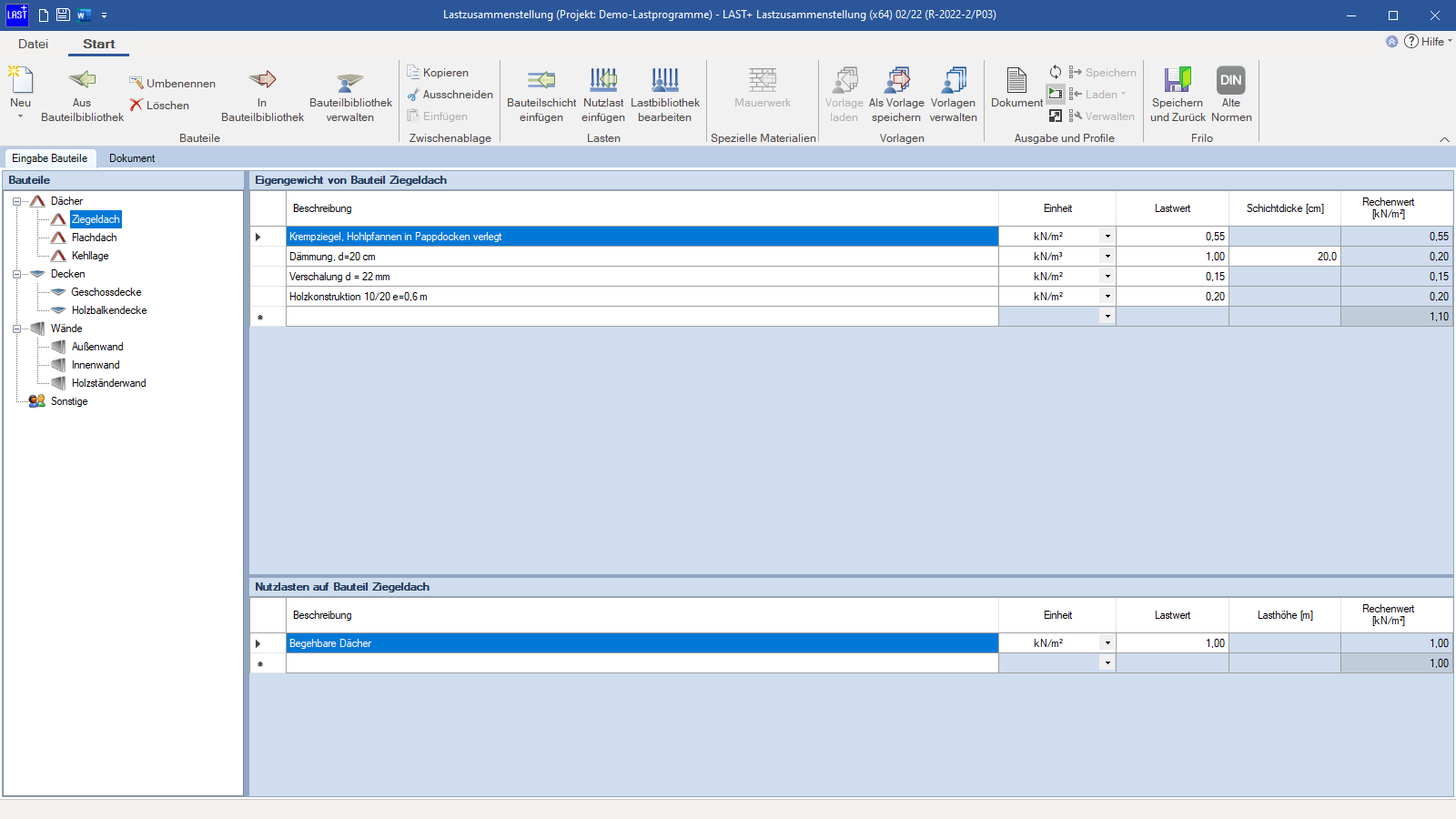Create a new Bauteil with Neu
Screen dimensions: 1456x819
point(20,86)
